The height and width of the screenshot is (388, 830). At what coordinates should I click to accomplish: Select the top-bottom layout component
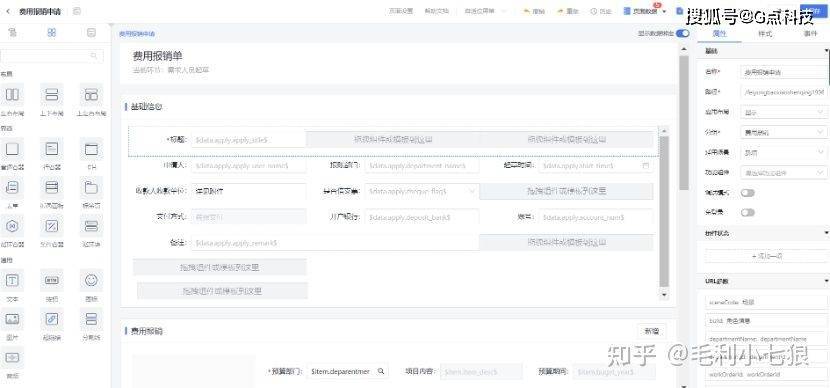(x=51, y=95)
